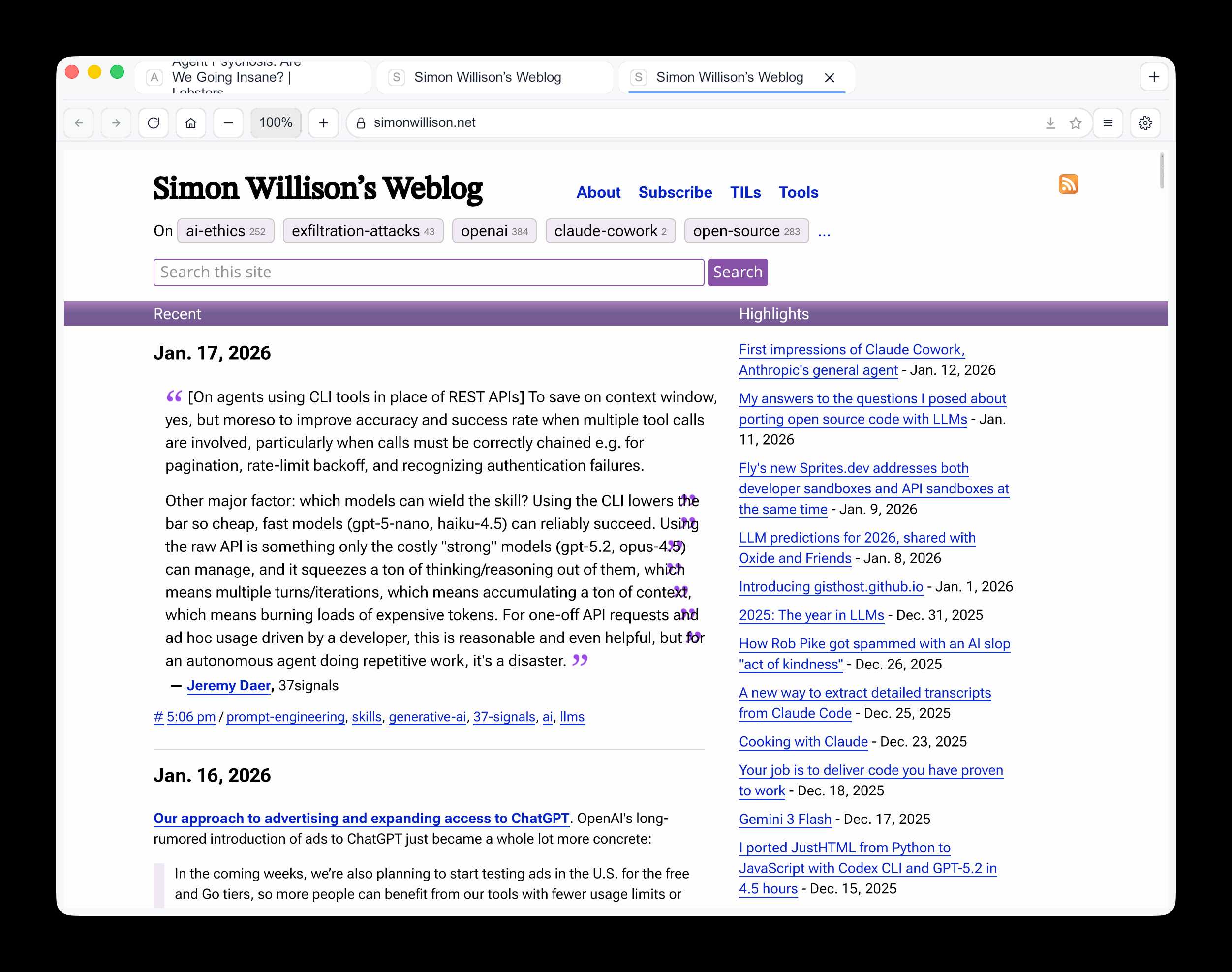The width and height of the screenshot is (1232, 972).
Task: Open the hamburger browser menu
Action: [1108, 122]
